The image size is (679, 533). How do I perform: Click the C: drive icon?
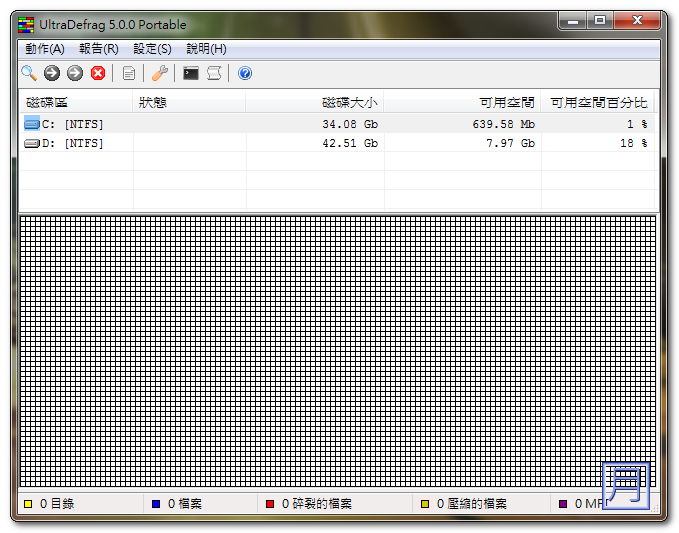point(32,124)
